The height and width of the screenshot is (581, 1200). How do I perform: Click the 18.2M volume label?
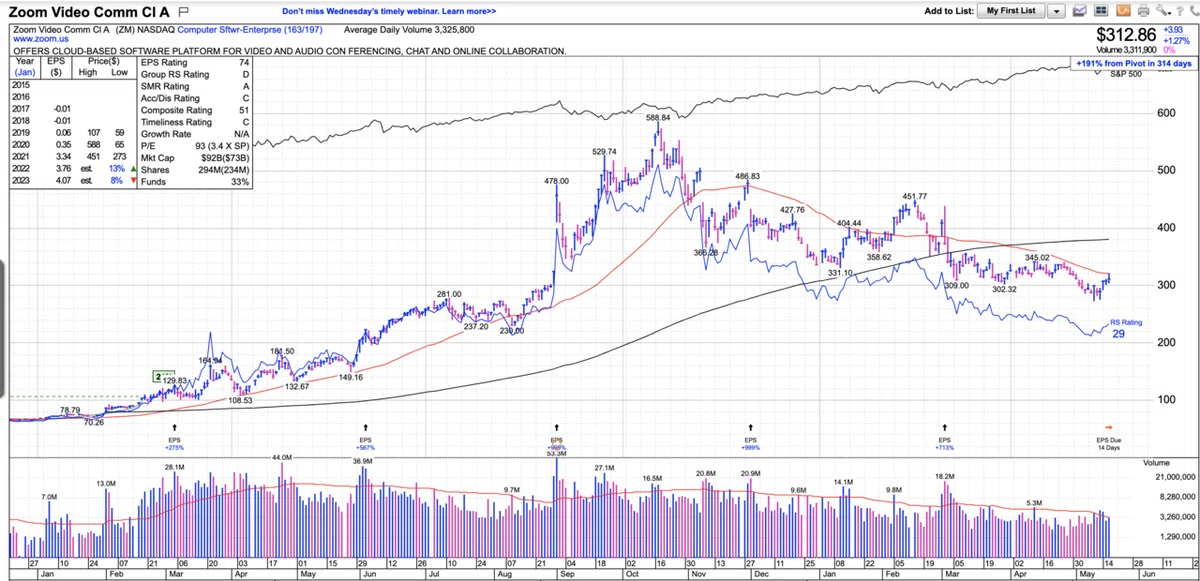point(945,477)
